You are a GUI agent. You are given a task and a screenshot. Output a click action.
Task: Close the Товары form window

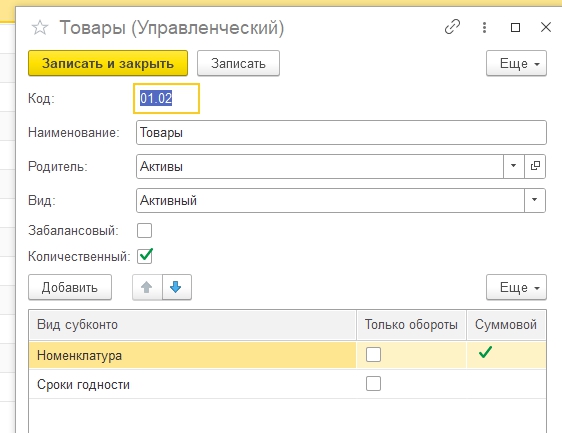pyautogui.click(x=546, y=27)
